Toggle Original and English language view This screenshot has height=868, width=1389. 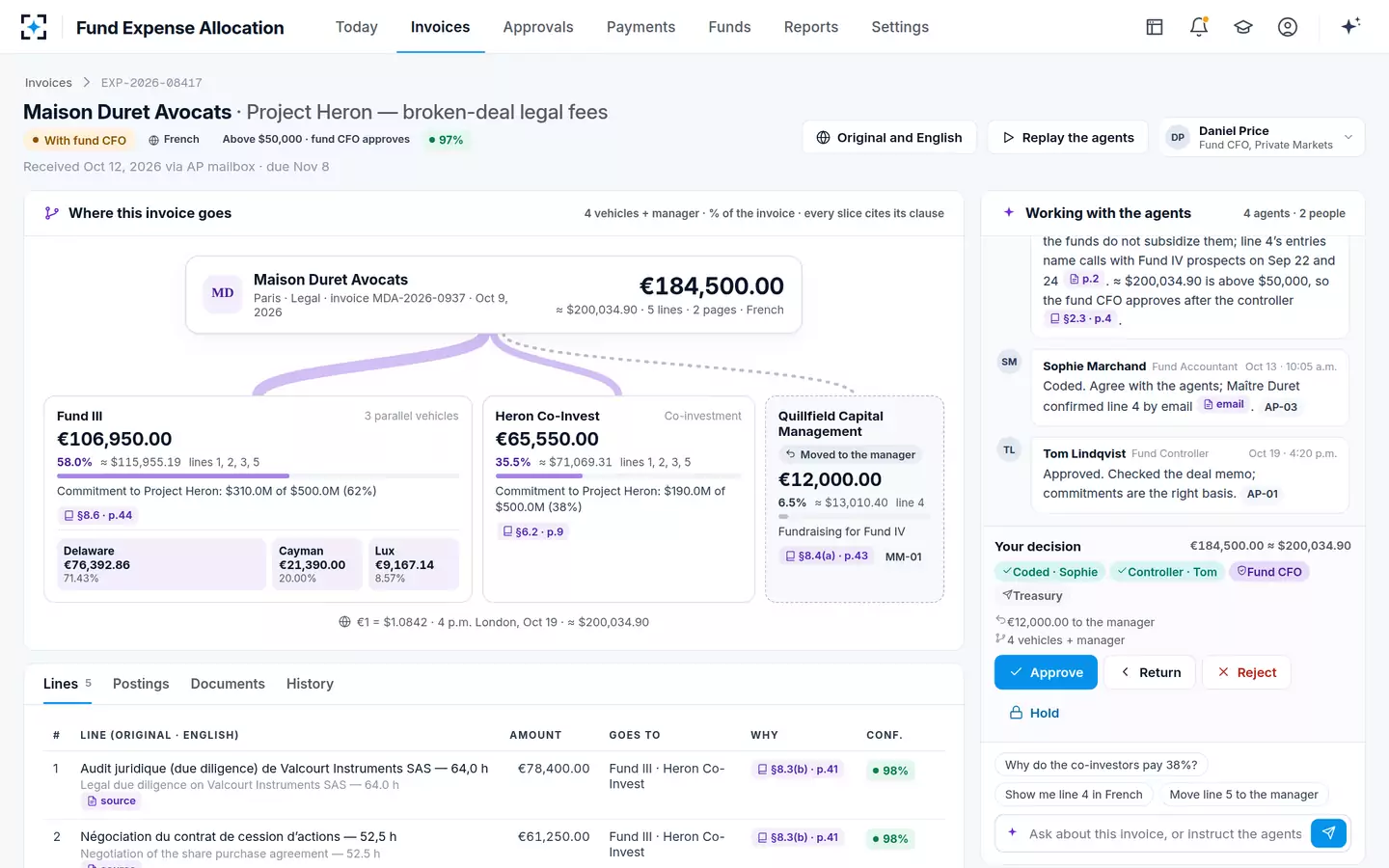tap(888, 138)
